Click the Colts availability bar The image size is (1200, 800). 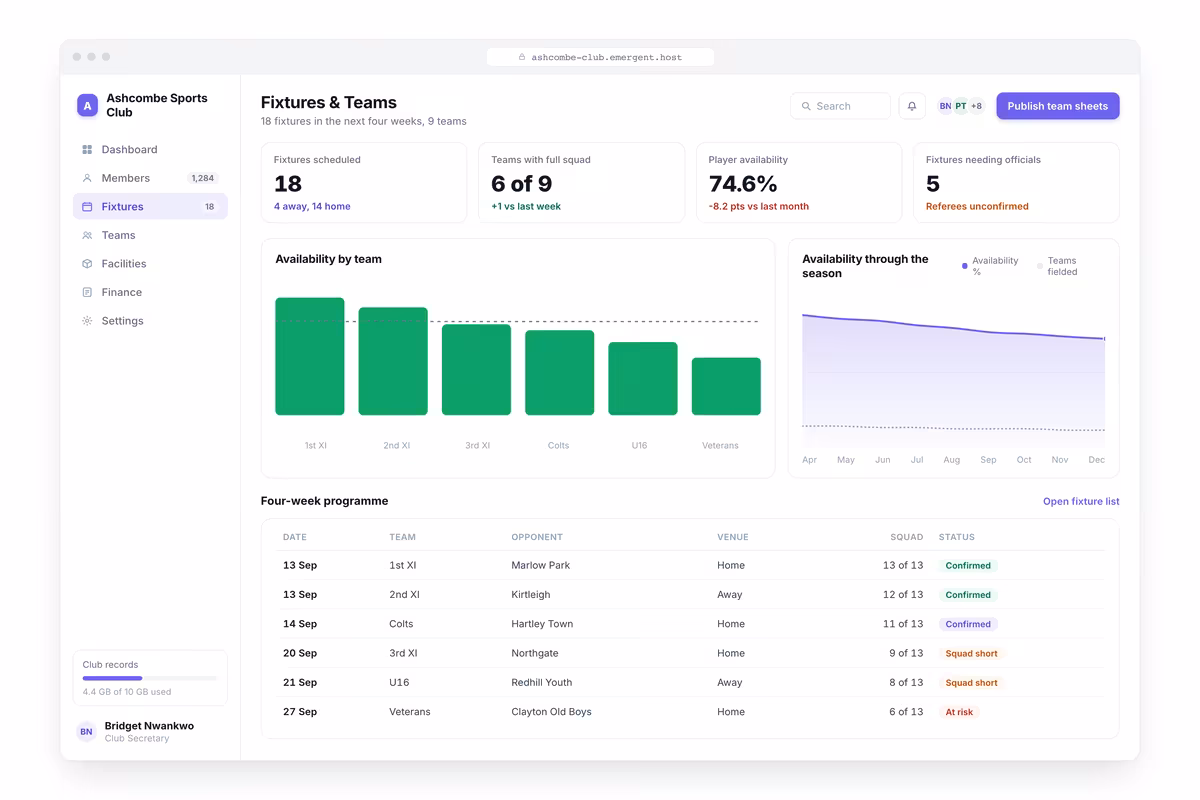pyautogui.click(x=560, y=372)
